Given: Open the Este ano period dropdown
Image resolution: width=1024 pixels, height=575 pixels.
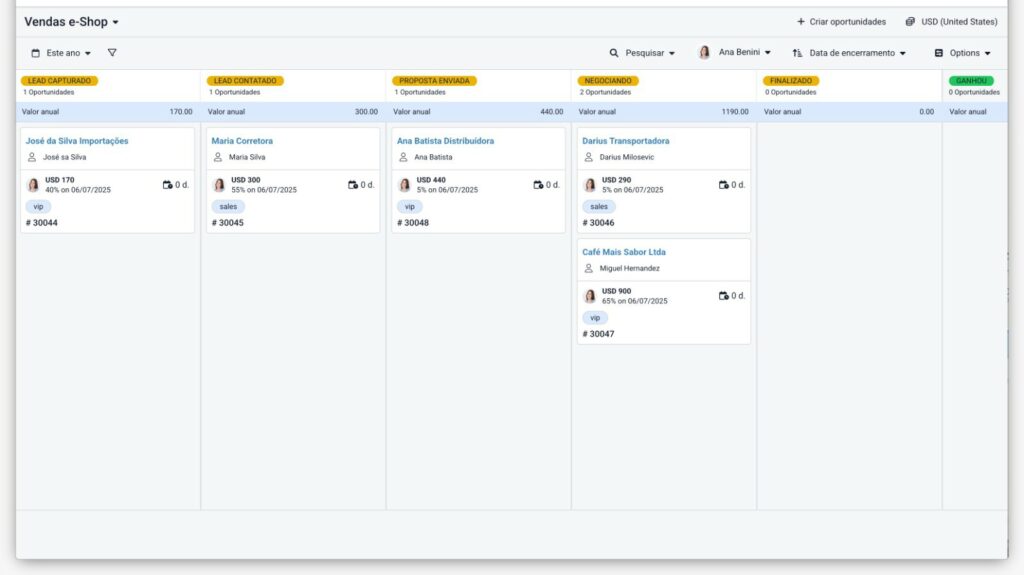Looking at the screenshot, I should coord(68,53).
